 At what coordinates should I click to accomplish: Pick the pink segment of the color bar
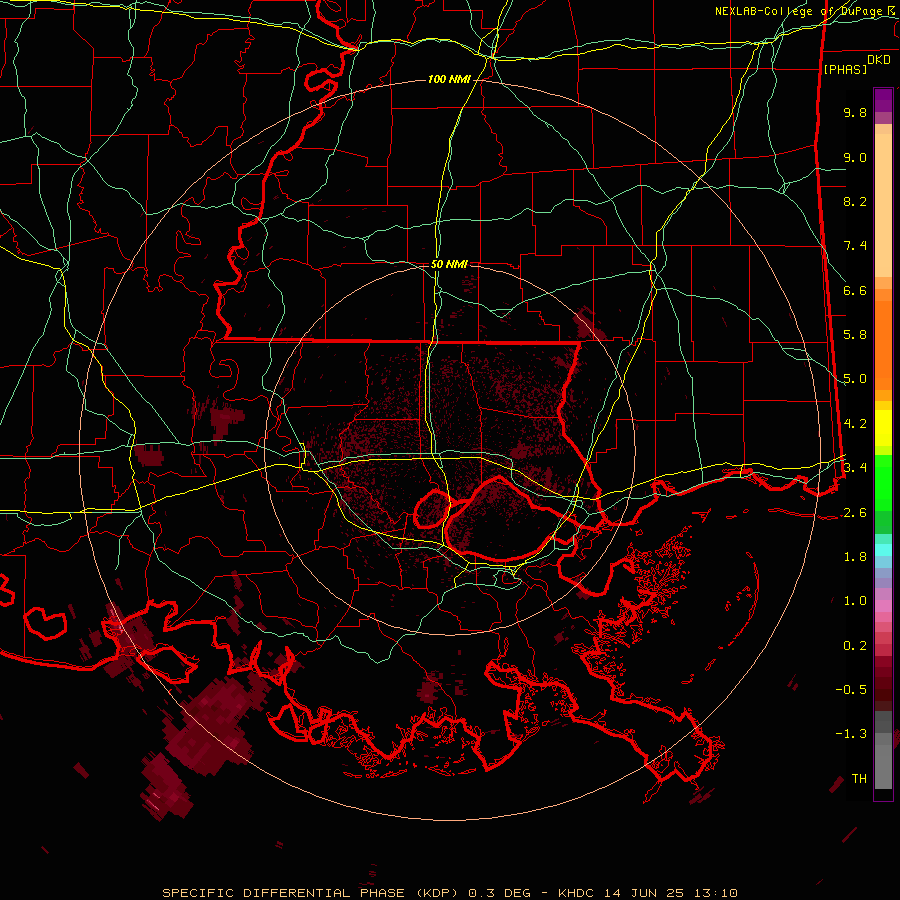[x=883, y=606]
